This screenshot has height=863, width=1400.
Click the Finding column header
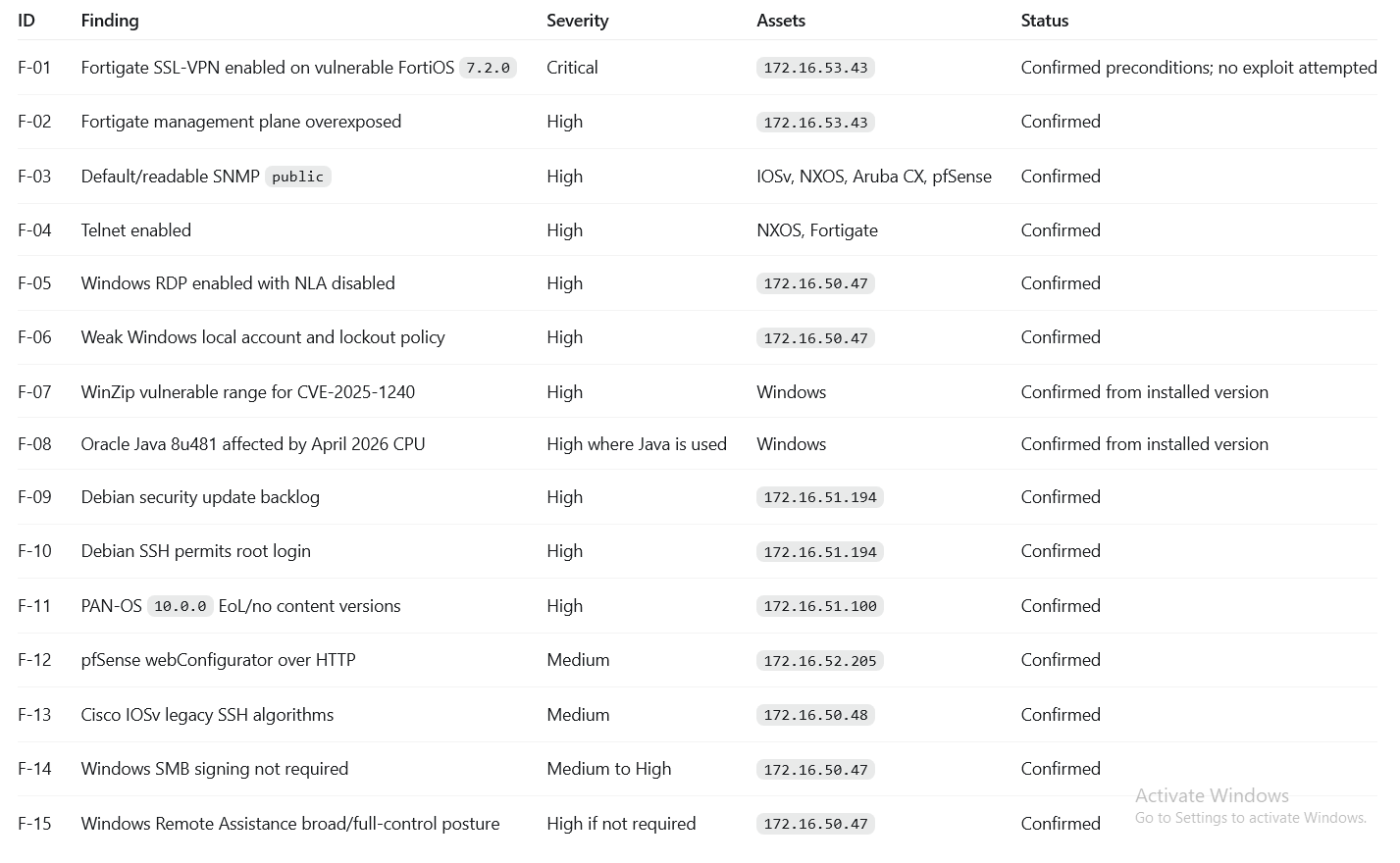pos(110,21)
